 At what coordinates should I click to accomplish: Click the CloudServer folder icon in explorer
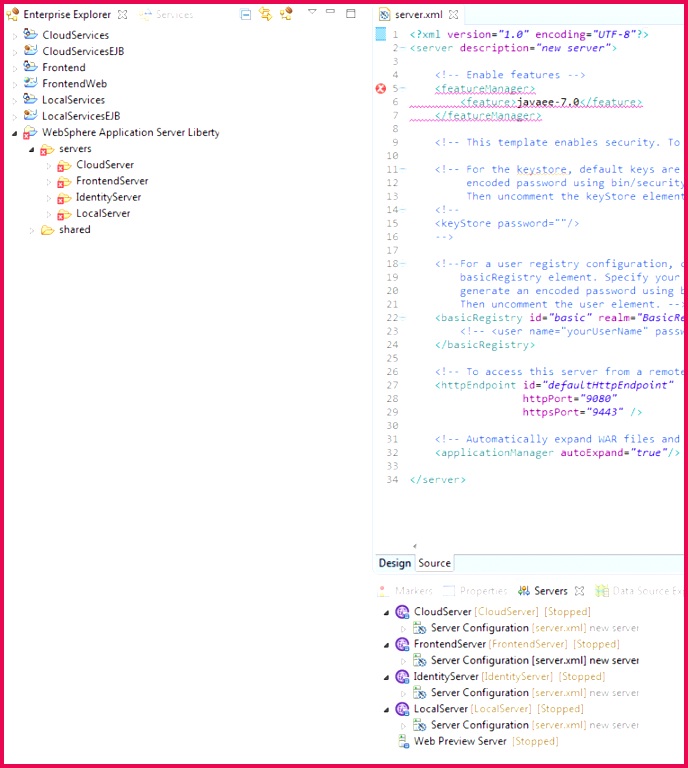point(64,166)
